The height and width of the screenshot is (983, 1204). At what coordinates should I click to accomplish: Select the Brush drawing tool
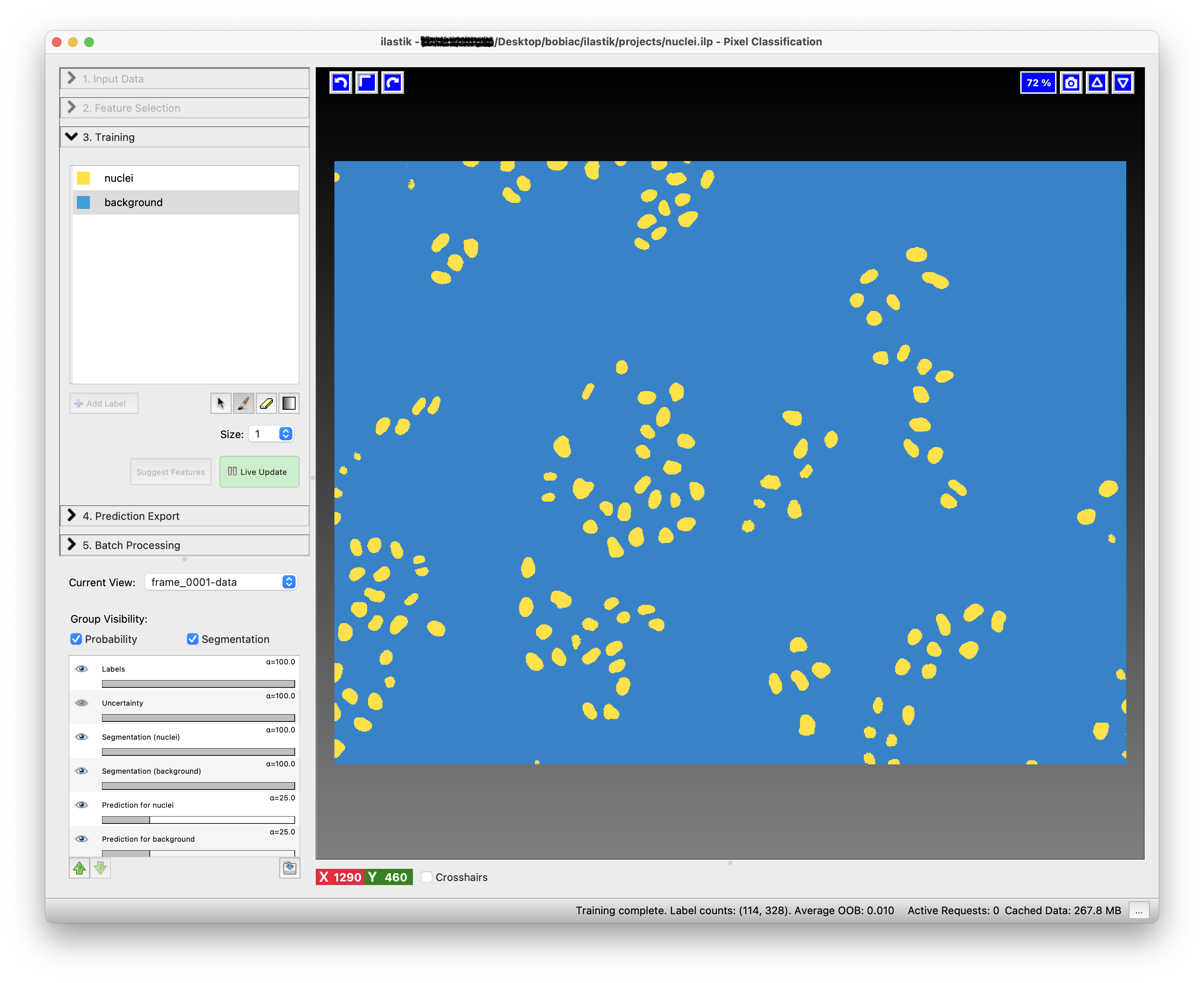[244, 403]
